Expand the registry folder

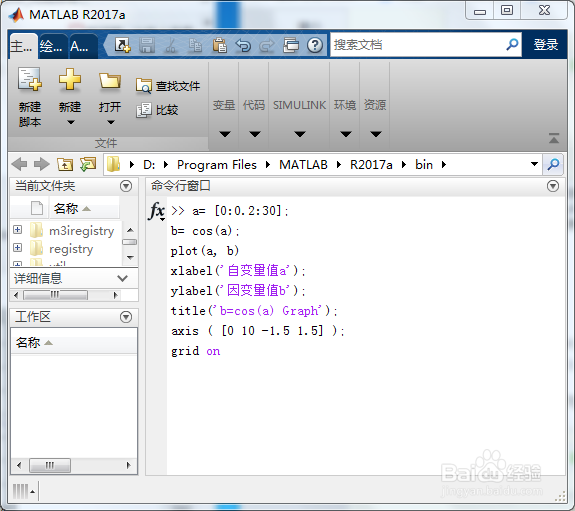(x=17, y=247)
